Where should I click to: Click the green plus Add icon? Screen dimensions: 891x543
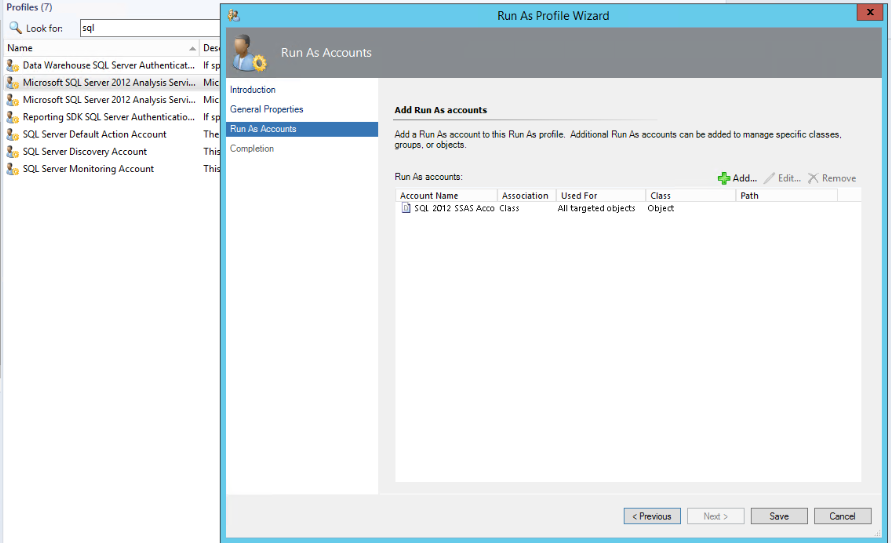tap(724, 178)
